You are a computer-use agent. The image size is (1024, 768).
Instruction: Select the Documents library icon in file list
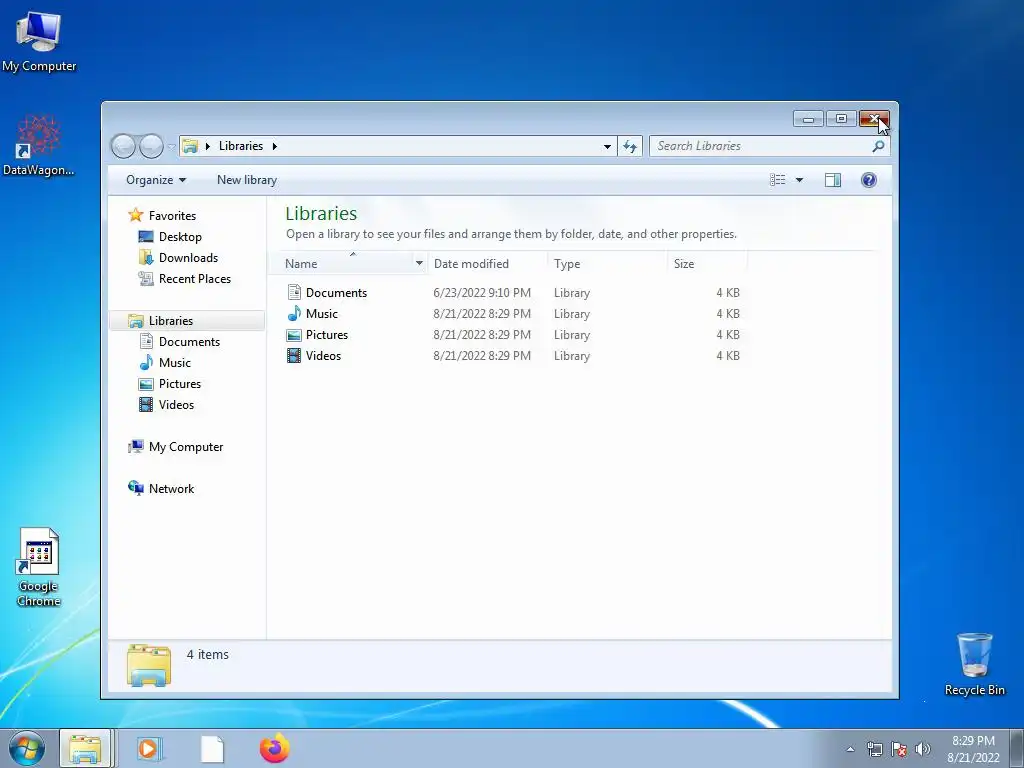click(x=294, y=293)
